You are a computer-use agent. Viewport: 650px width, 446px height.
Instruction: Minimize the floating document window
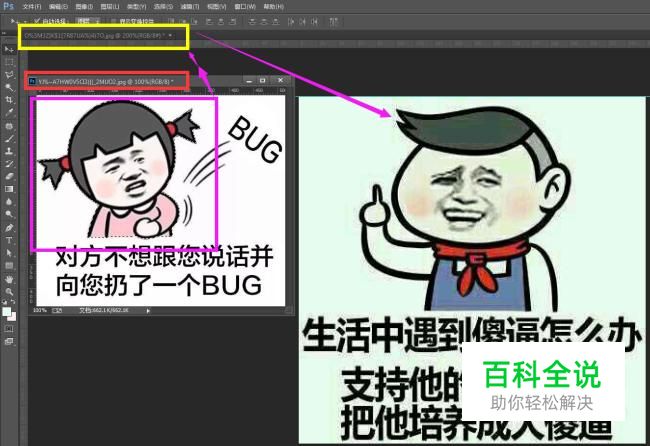point(249,80)
